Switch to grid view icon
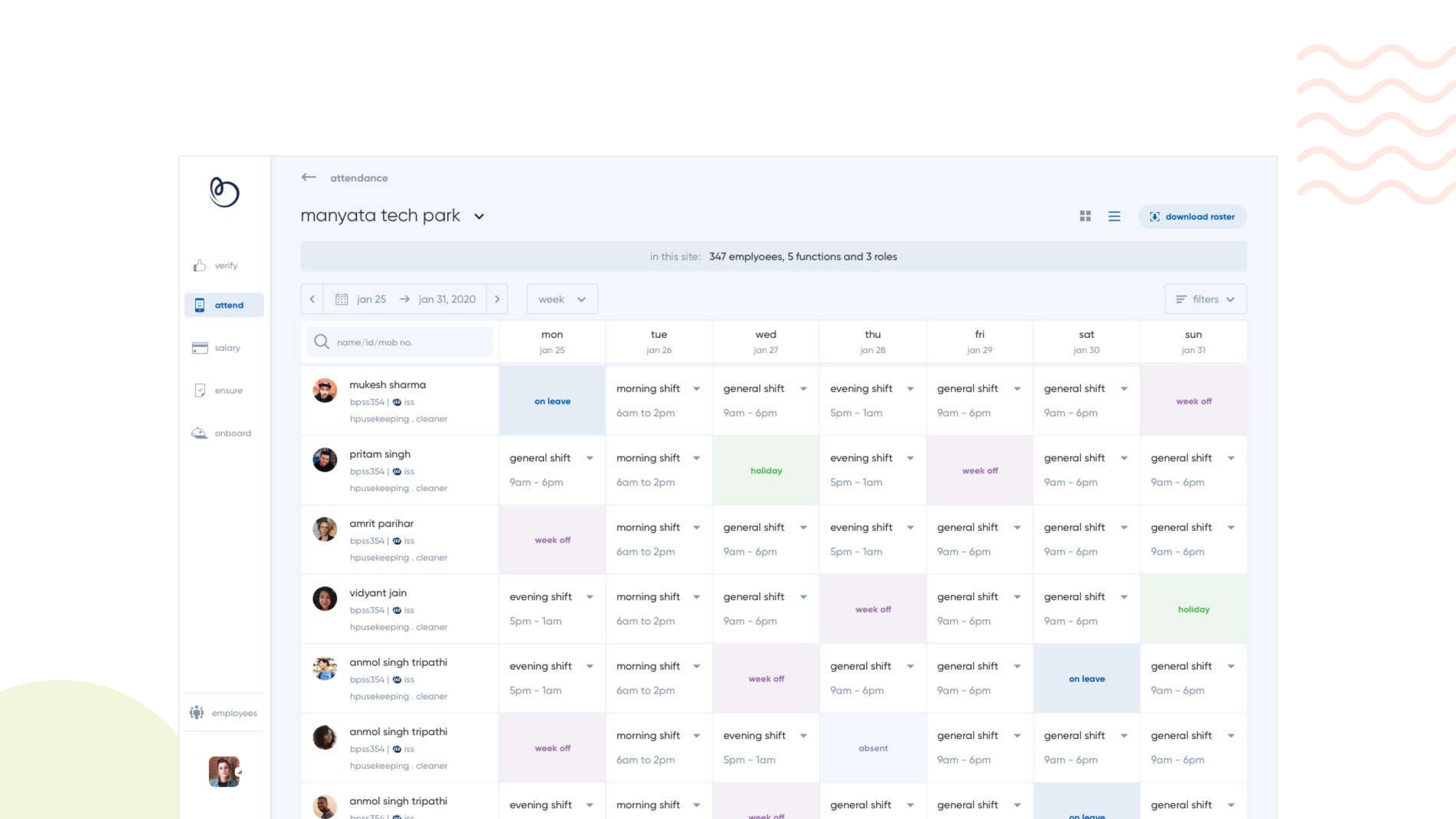Image resolution: width=1456 pixels, height=819 pixels. [x=1085, y=217]
